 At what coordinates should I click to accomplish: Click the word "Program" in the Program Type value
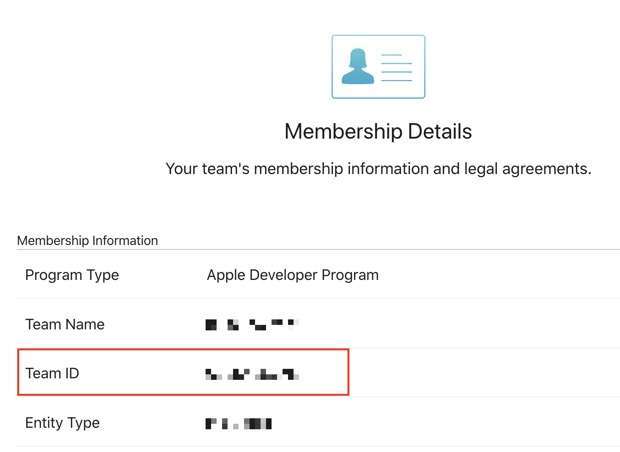pyautogui.click(x=349, y=275)
